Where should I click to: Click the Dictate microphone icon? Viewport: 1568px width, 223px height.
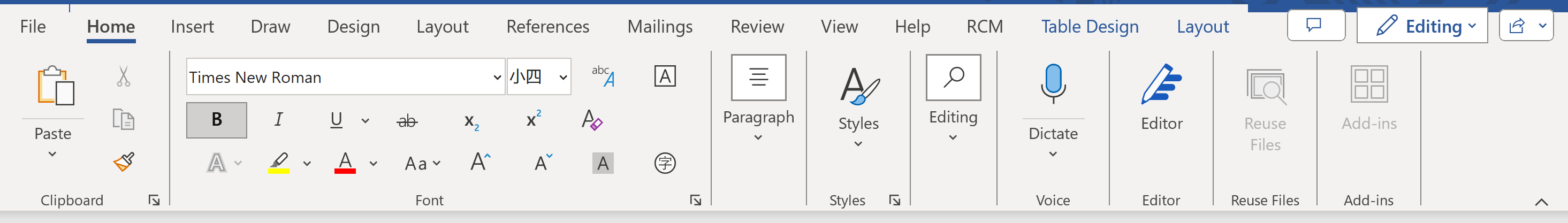tap(1053, 84)
